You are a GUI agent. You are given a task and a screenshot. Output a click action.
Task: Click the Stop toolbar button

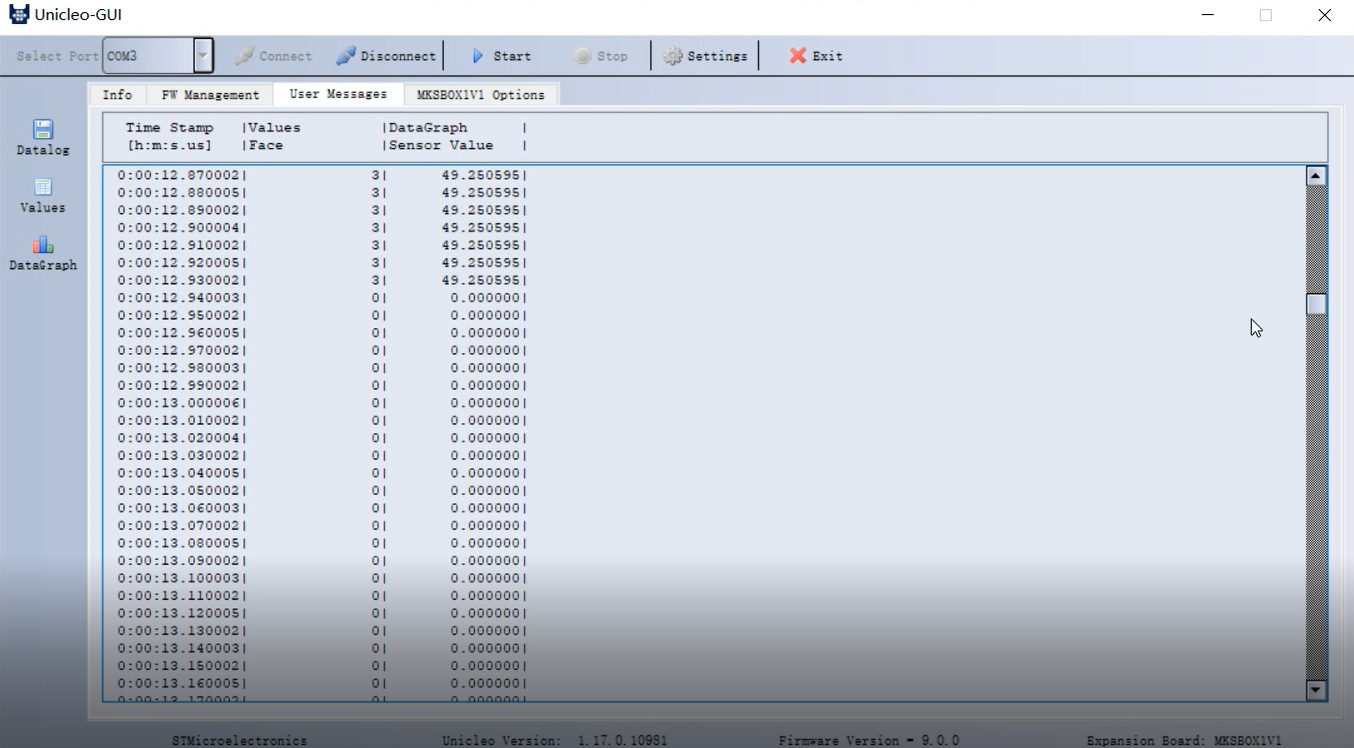pos(601,56)
